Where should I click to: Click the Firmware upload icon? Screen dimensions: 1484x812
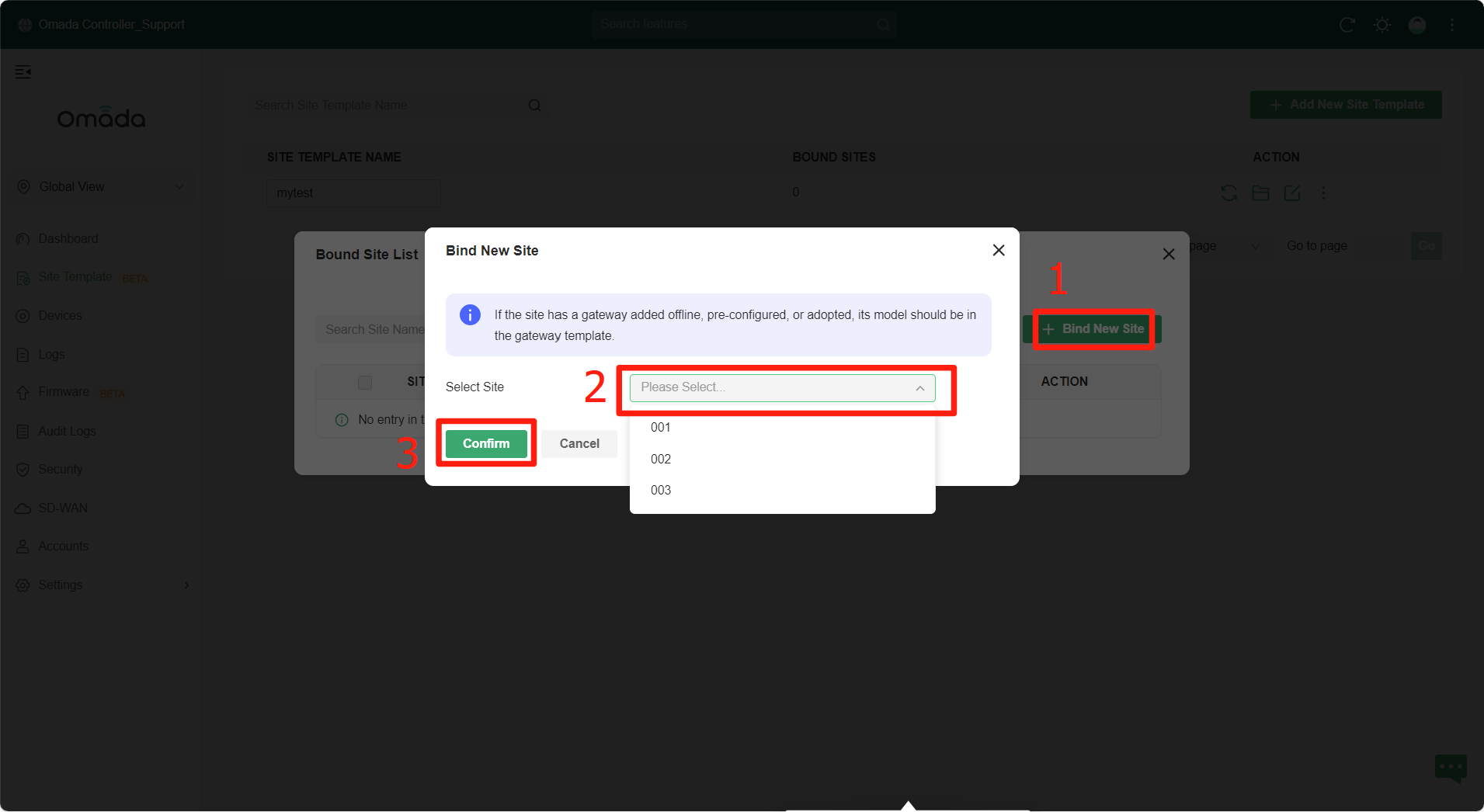coord(23,393)
